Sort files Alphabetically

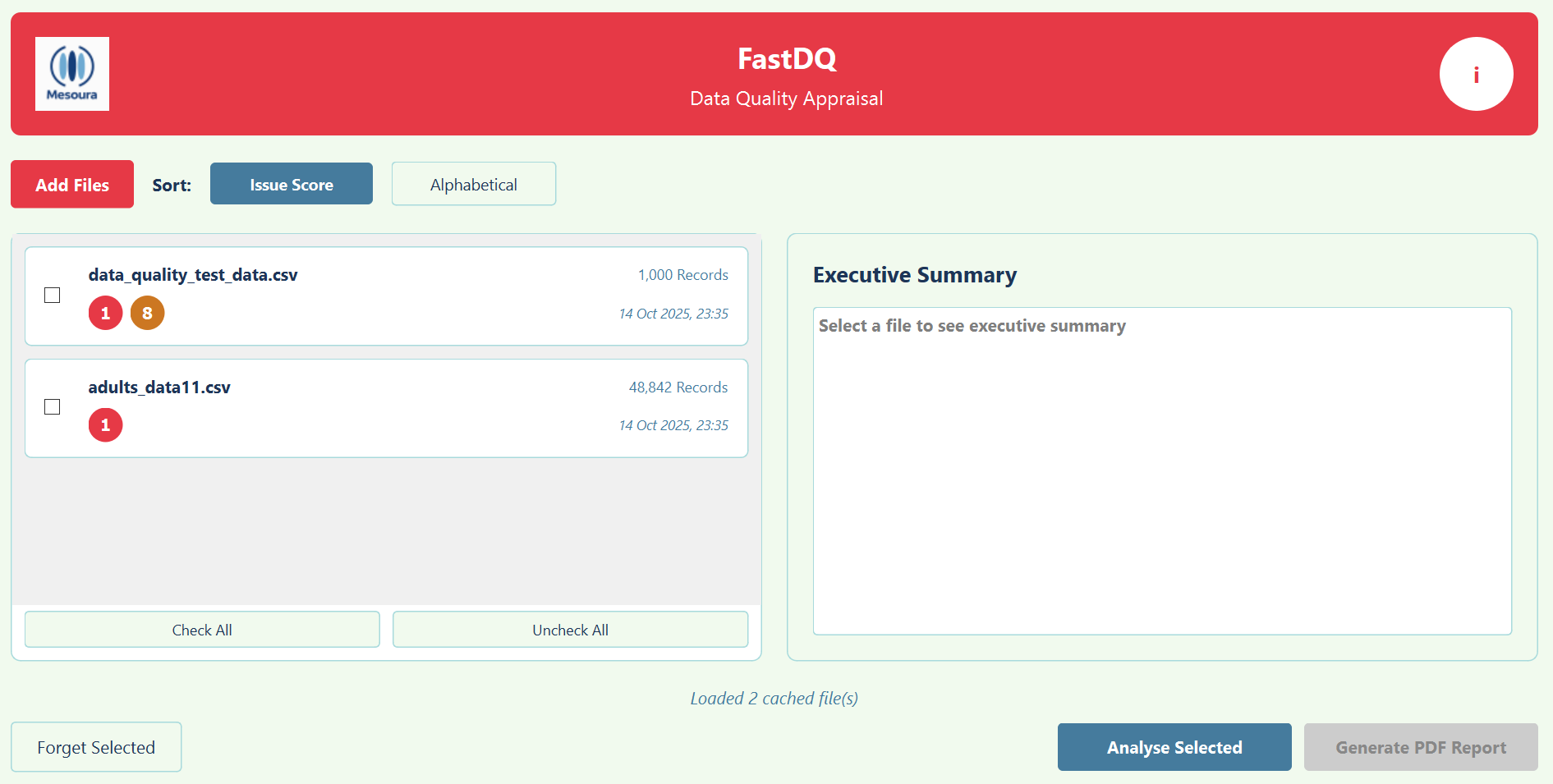coord(473,183)
